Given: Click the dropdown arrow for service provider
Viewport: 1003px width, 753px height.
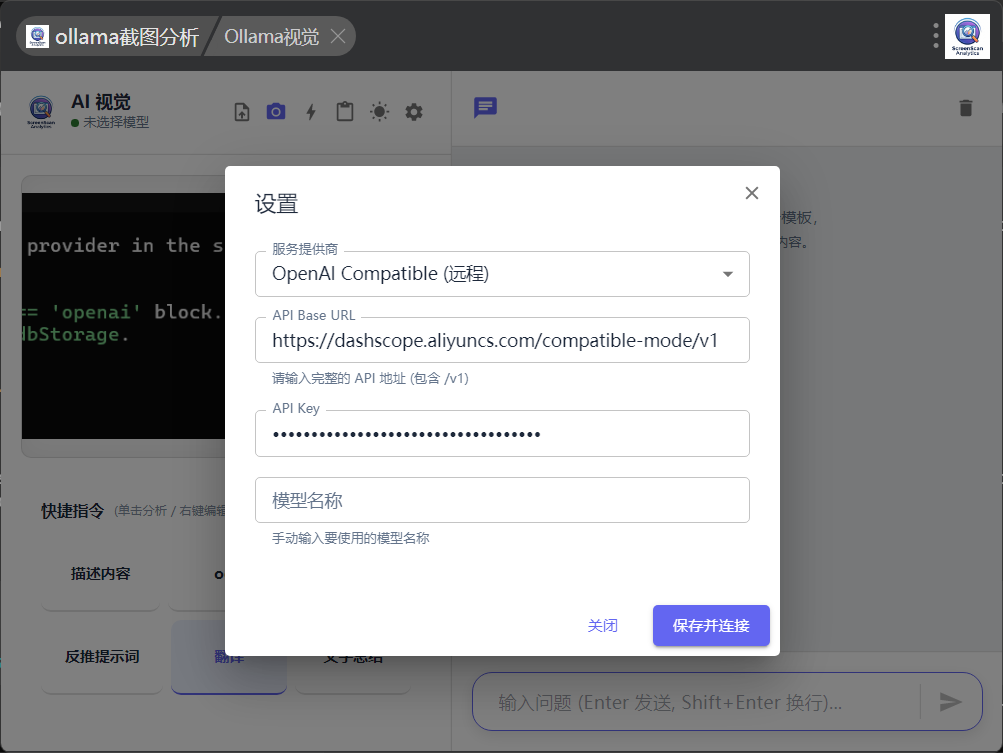Looking at the screenshot, I should tap(727, 274).
